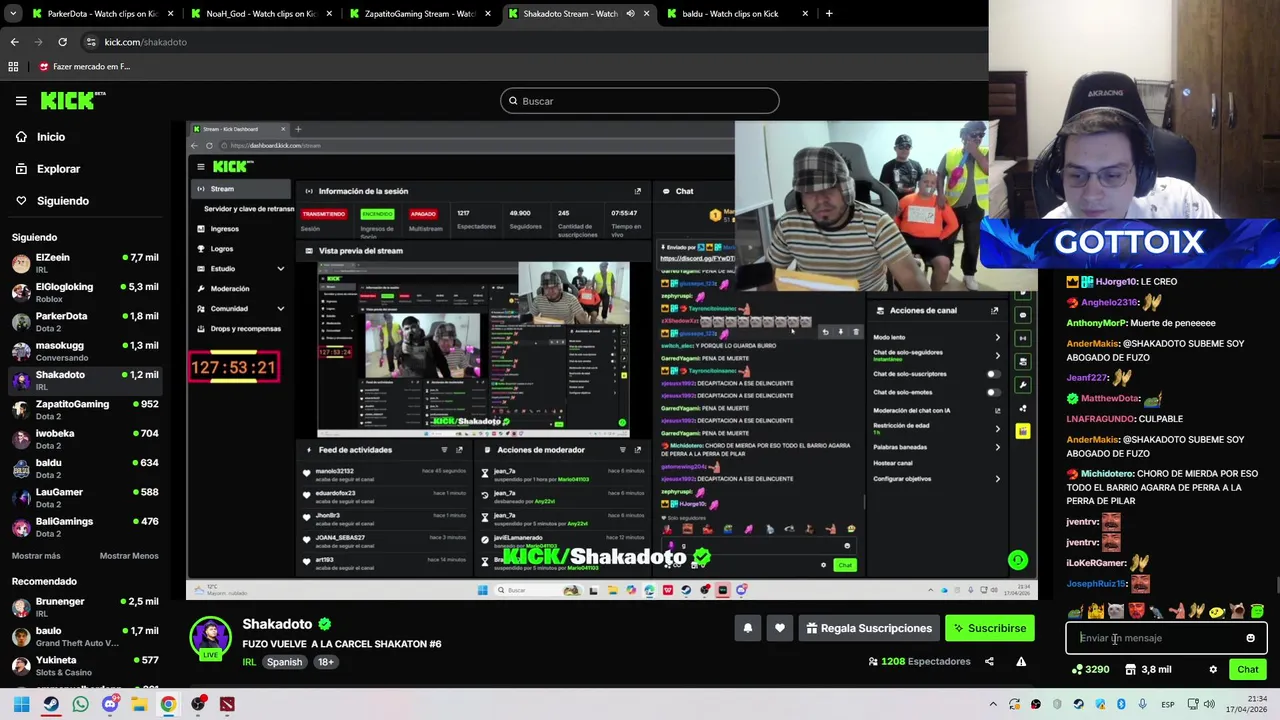Click the Suscribirse button
The height and width of the screenshot is (720, 1280).
pyautogui.click(x=990, y=628)
